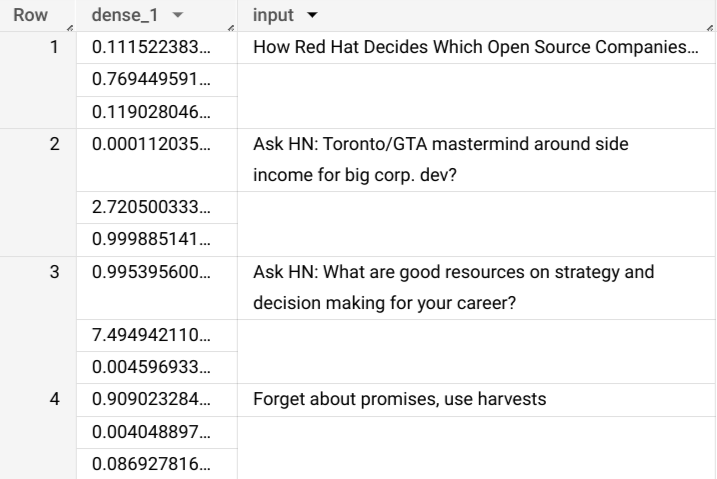Image resolution: width=717 pixels, height=479 pixels.
Task: Select row number 1 cell
Action: tap(54, 48)
